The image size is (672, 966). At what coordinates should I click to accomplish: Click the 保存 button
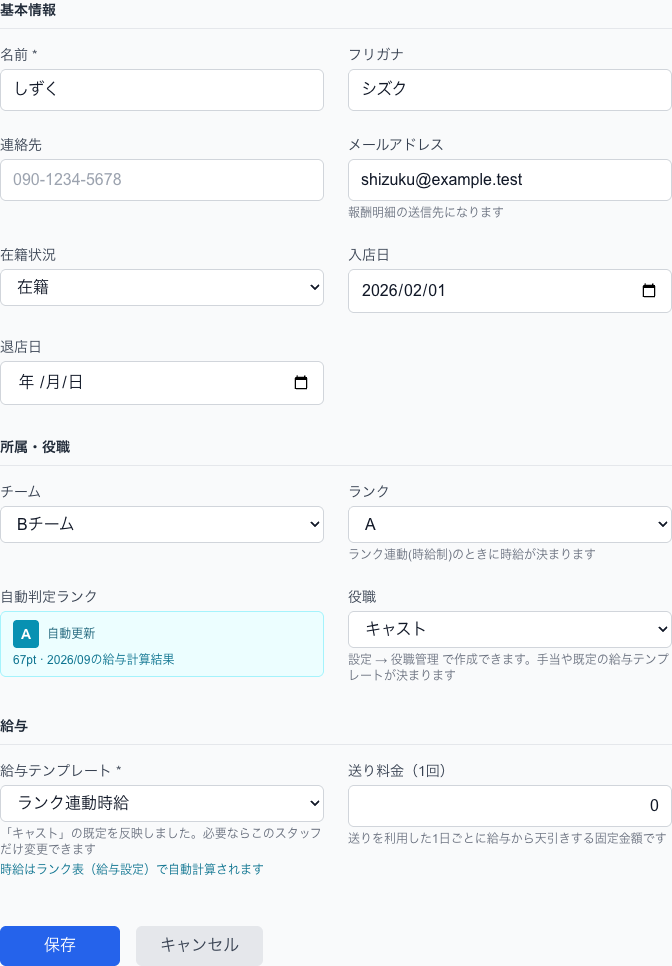click(60, 945)
